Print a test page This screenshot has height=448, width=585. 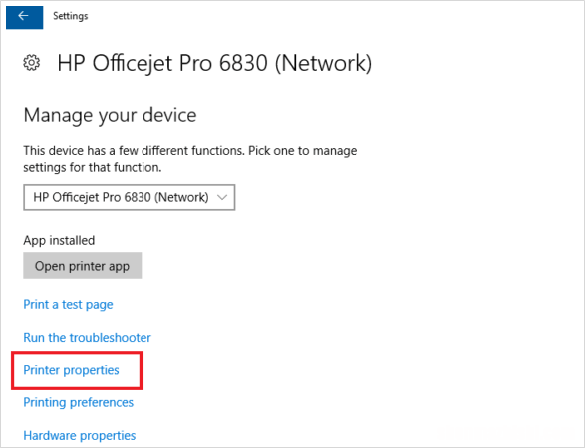(68, 305)
